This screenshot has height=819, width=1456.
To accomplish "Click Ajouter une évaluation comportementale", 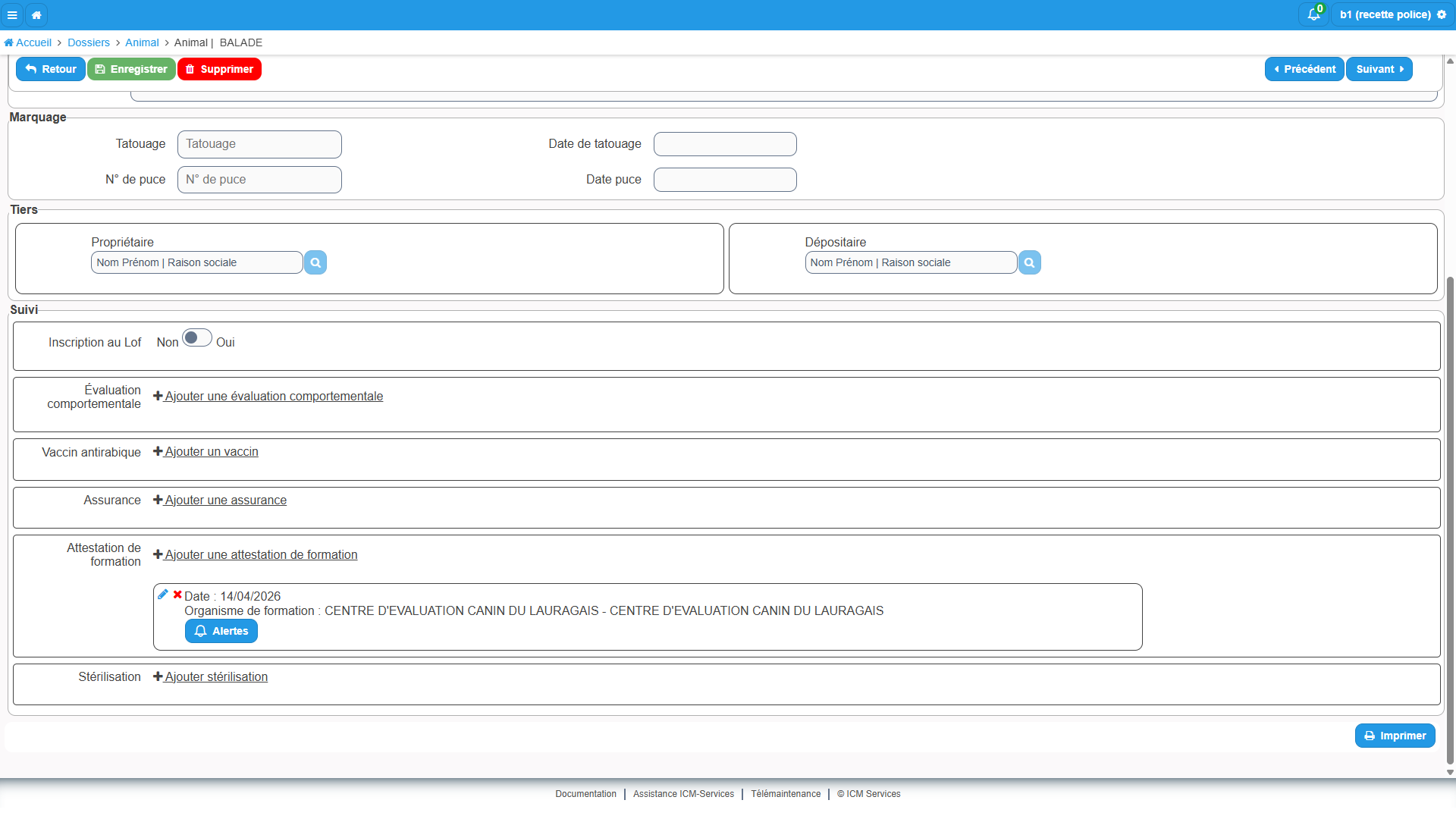I will click(268, 396).
